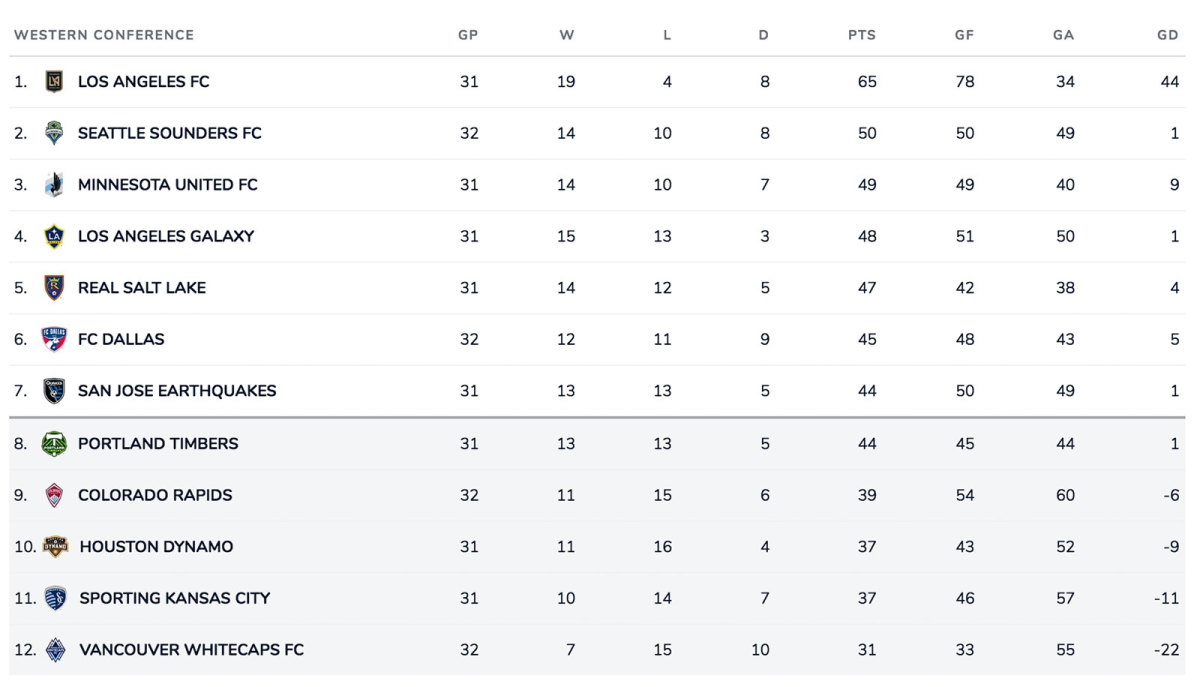Image resolution: width=1200 pixels, height=687 pixels.
Task: Sort table by GF column header
Action: point(964,35)
